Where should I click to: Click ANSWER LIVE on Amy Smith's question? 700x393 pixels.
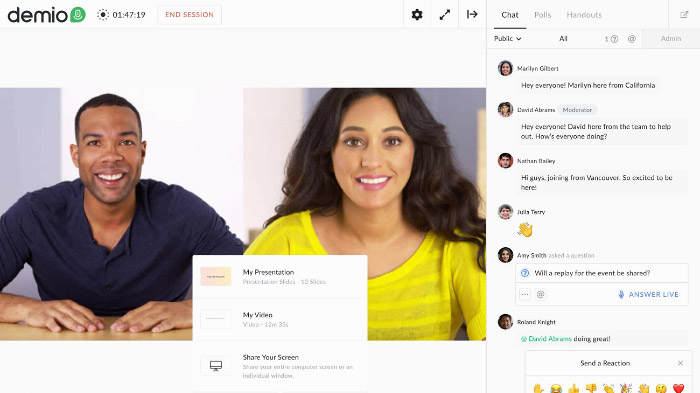648,294
